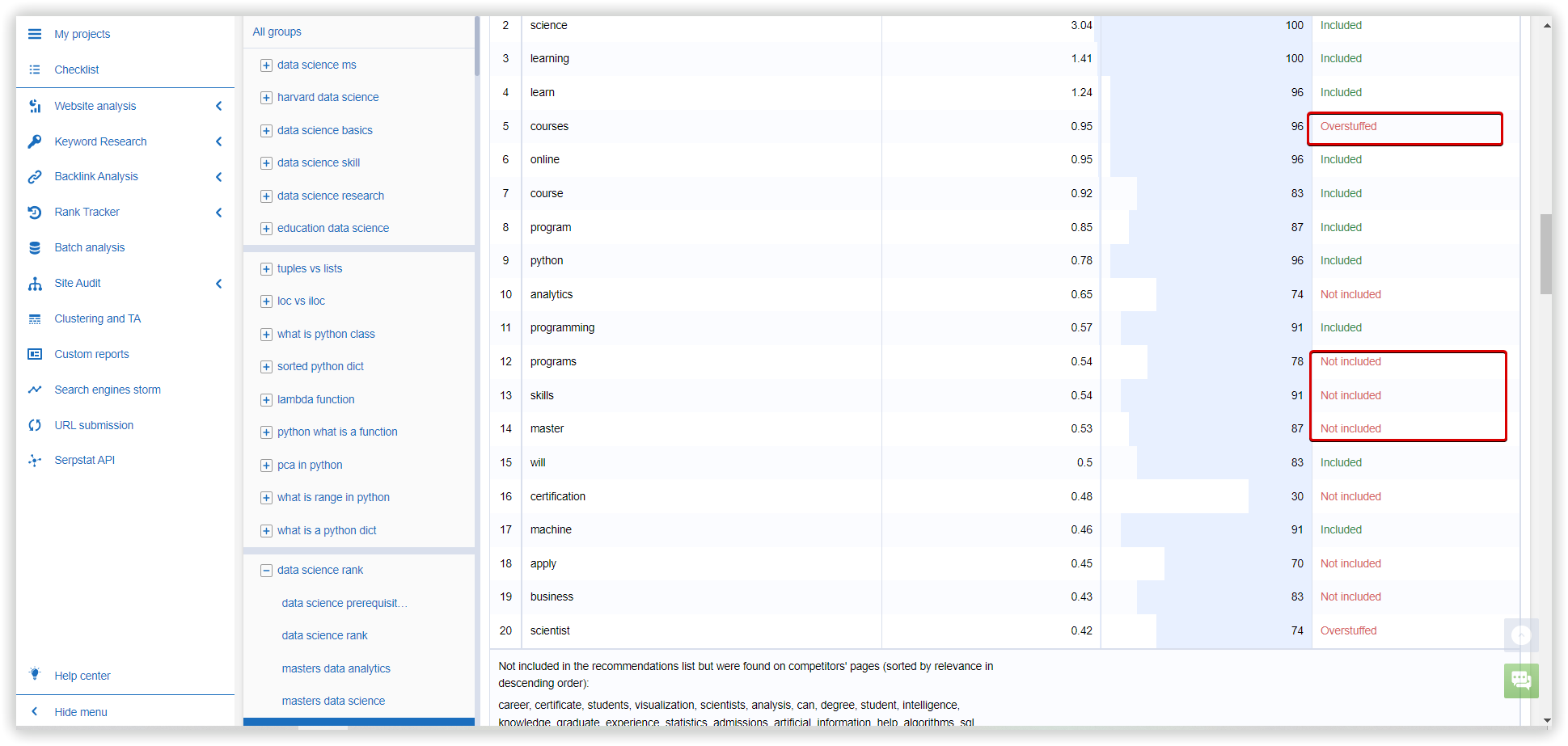The image size is (1568, 746).
Task: Click the Site Audit hierarchy icon
Action: pos(35,284)
